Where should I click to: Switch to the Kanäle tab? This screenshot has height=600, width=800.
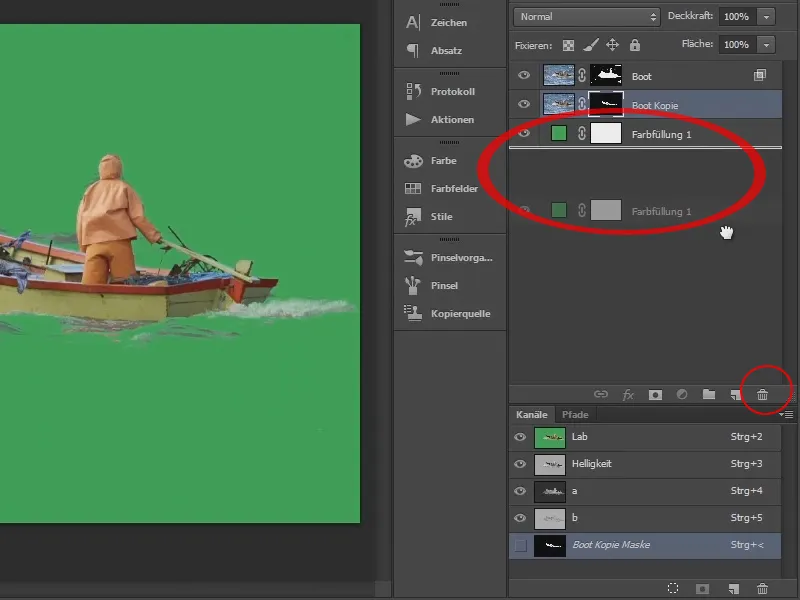(x=532, y=415)
